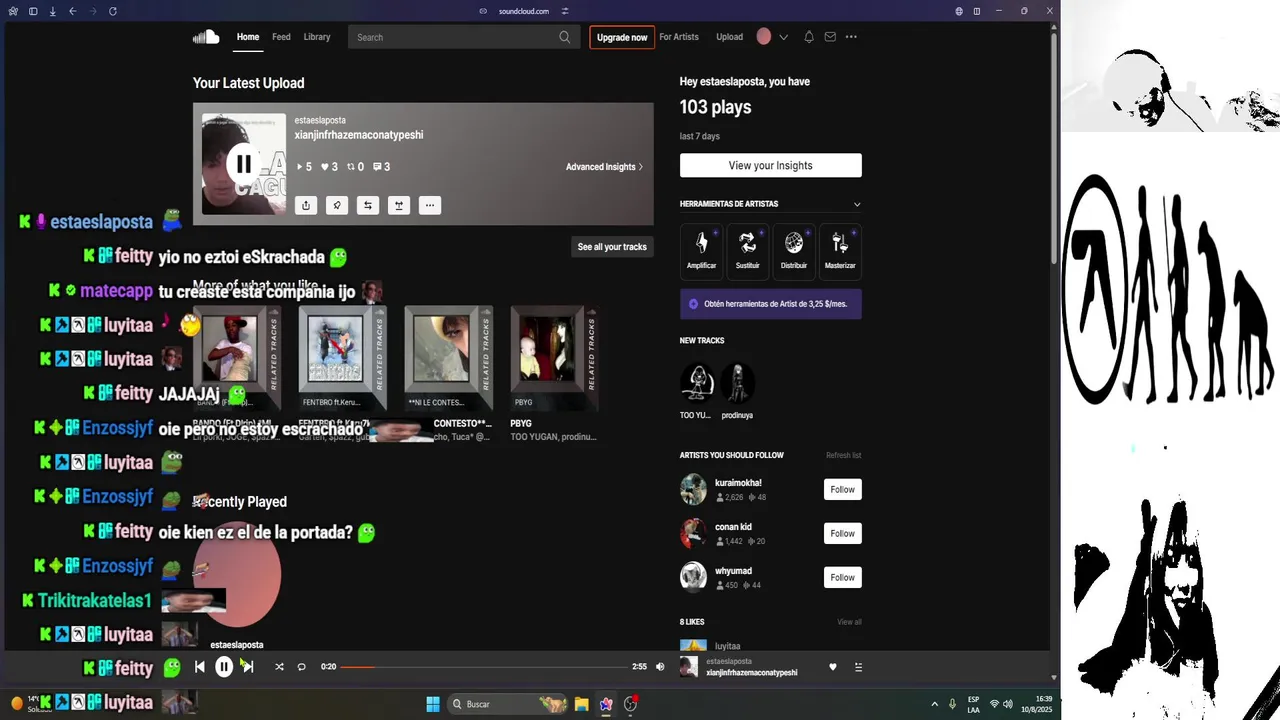The height and width of the screenshot is (720, 1280).
Task: Click the fourth action icon under latest upload
Action: click(399, 205)
